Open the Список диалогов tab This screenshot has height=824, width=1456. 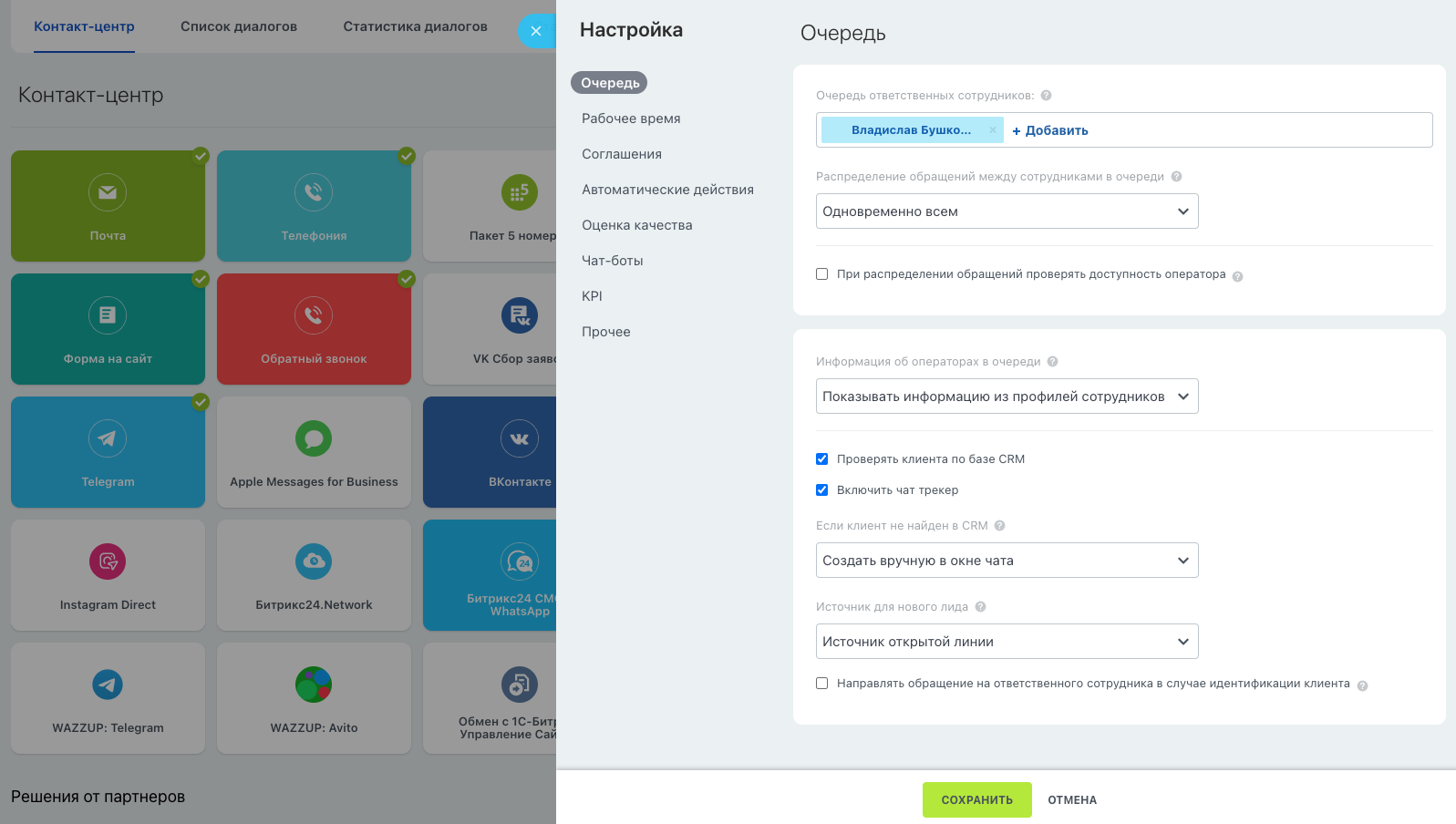click(239, 26)
